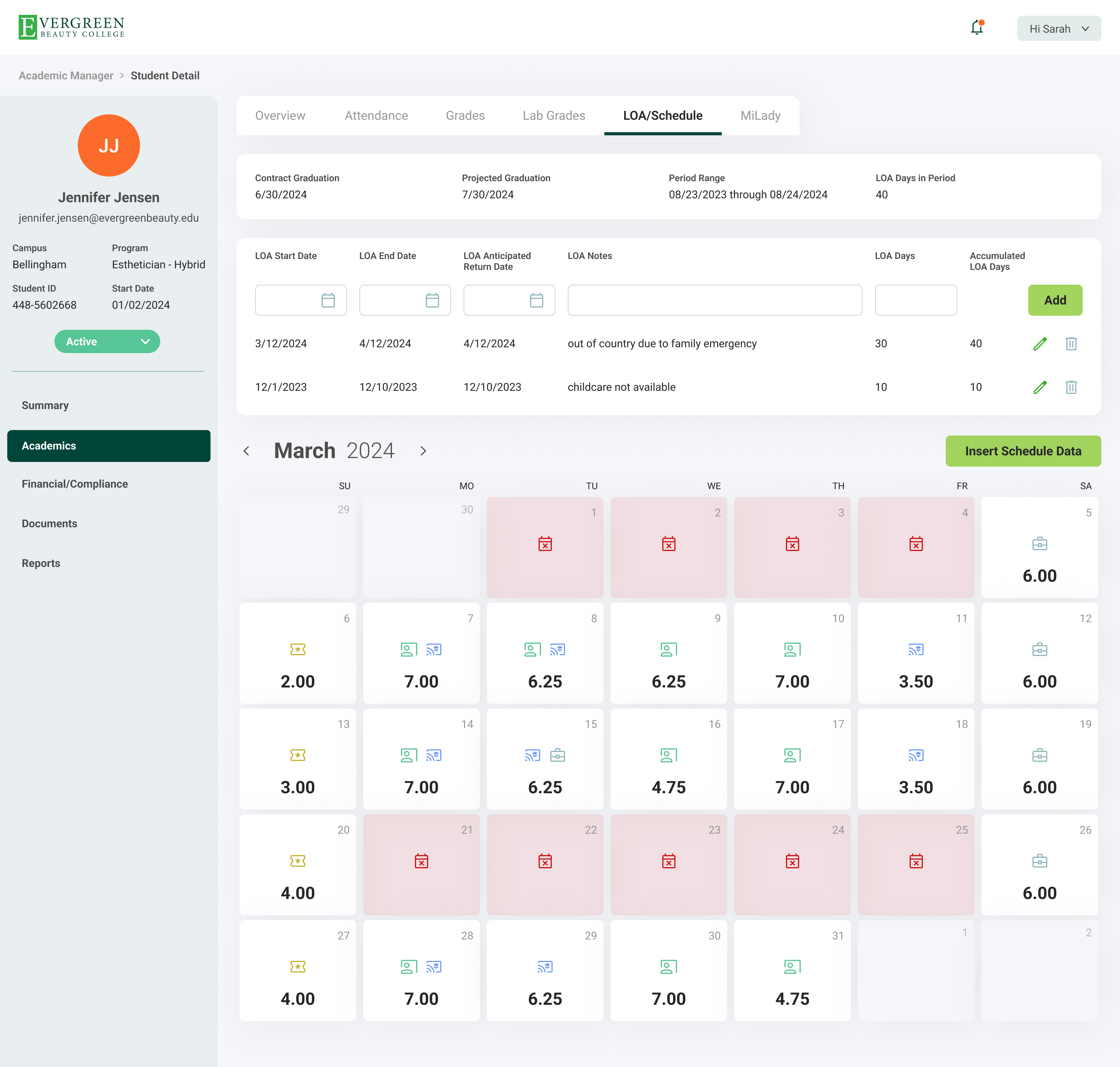Delete the 3/12/2024 LOA entry
Screen dimensions: 1120x1067
(1071, 343)
